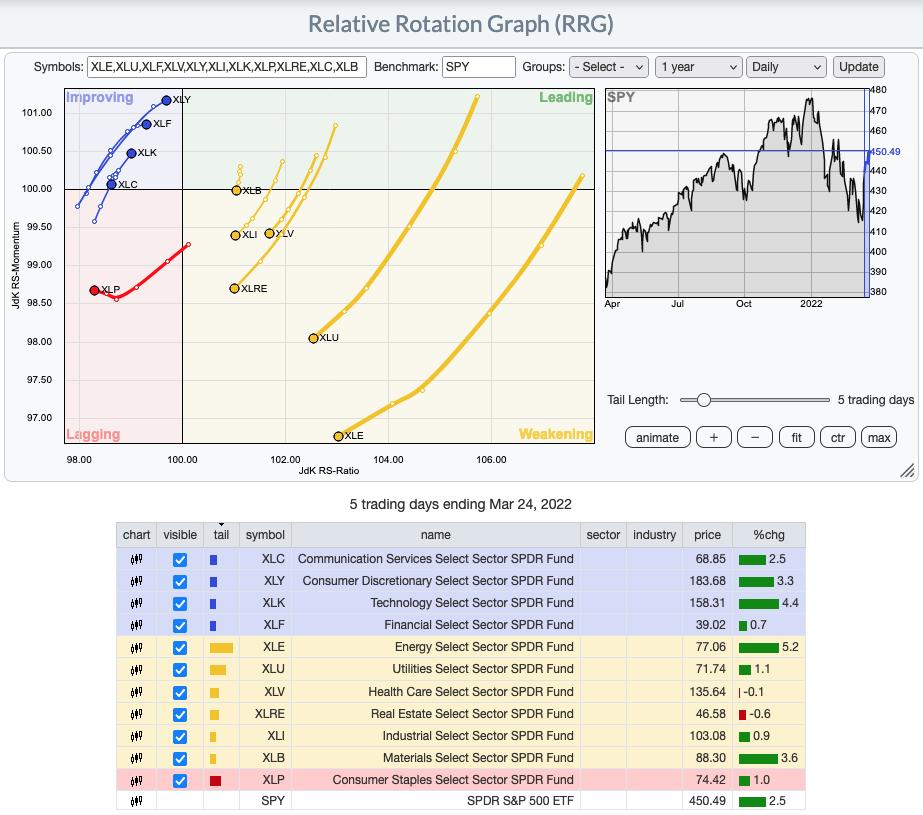This screenshot has width=923, height=815.
Task: Select the XLV point on the graph
Action: (270, 234)
